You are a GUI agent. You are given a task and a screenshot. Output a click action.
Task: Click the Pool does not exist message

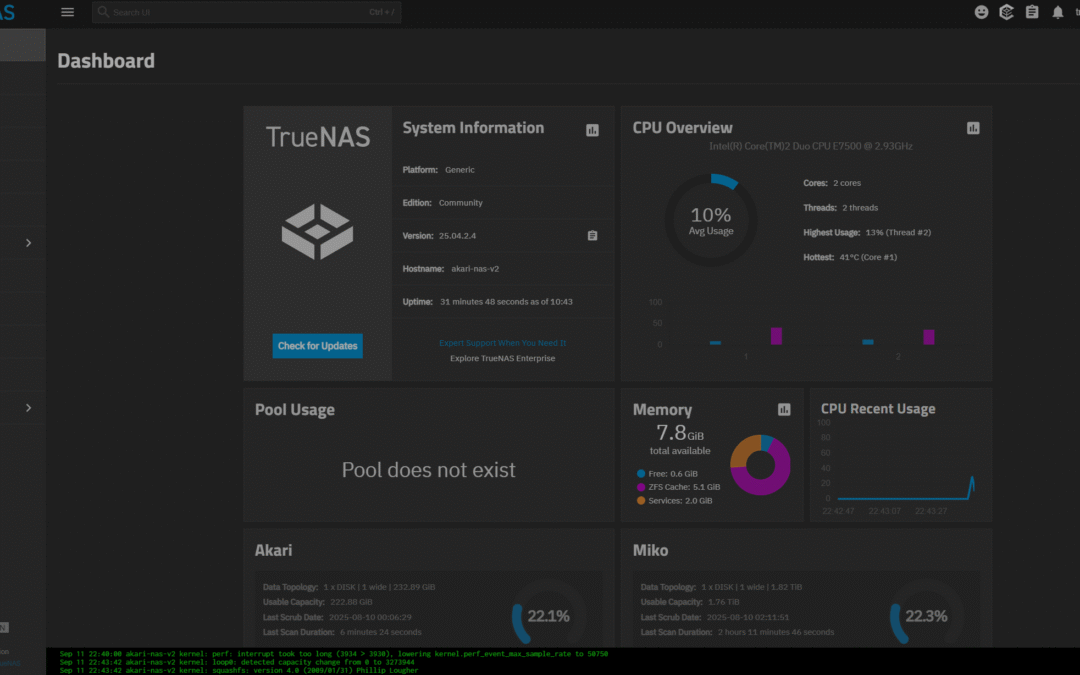428,470
